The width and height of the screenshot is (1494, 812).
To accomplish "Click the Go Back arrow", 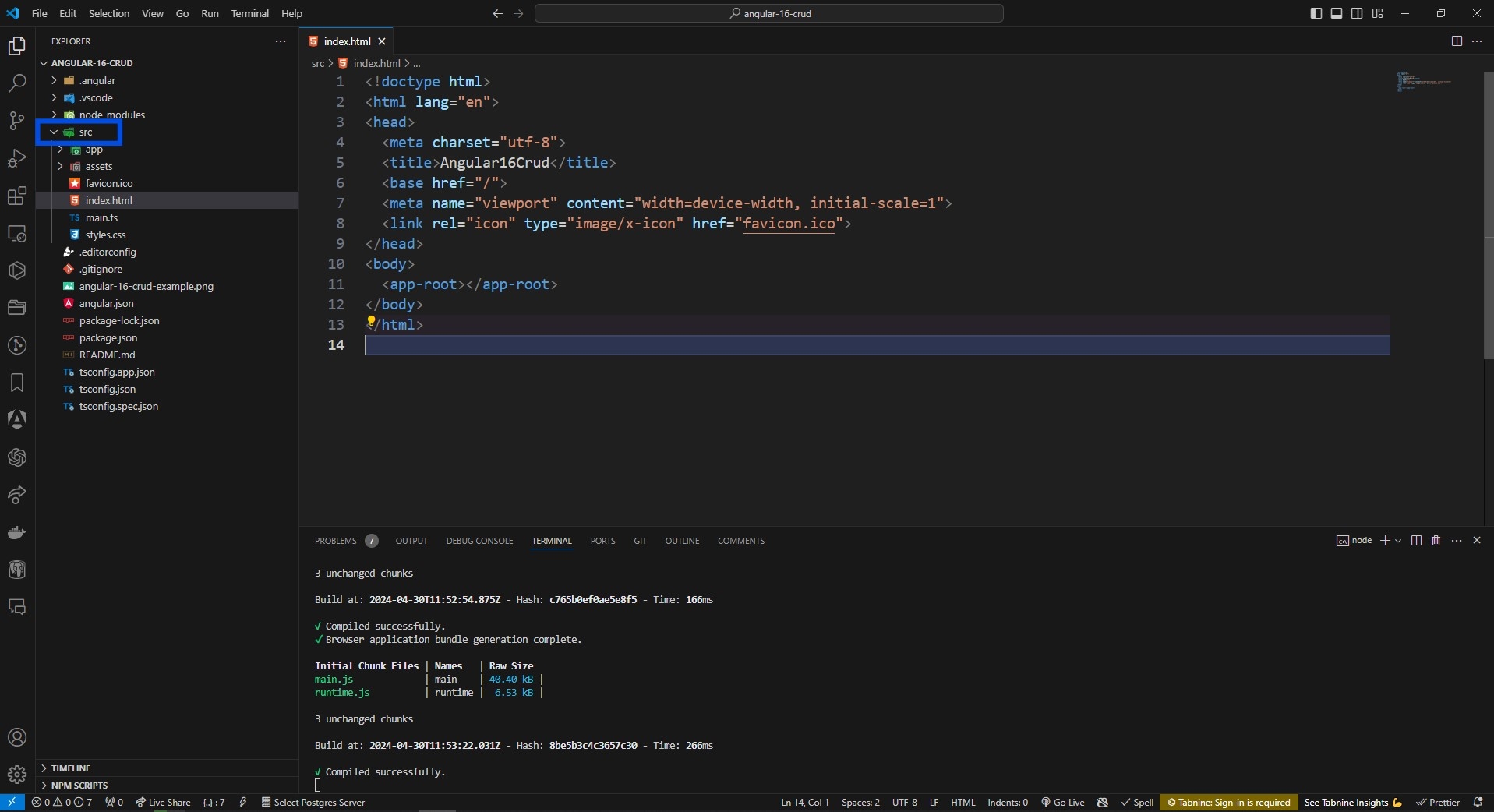I will click(498, 13).
